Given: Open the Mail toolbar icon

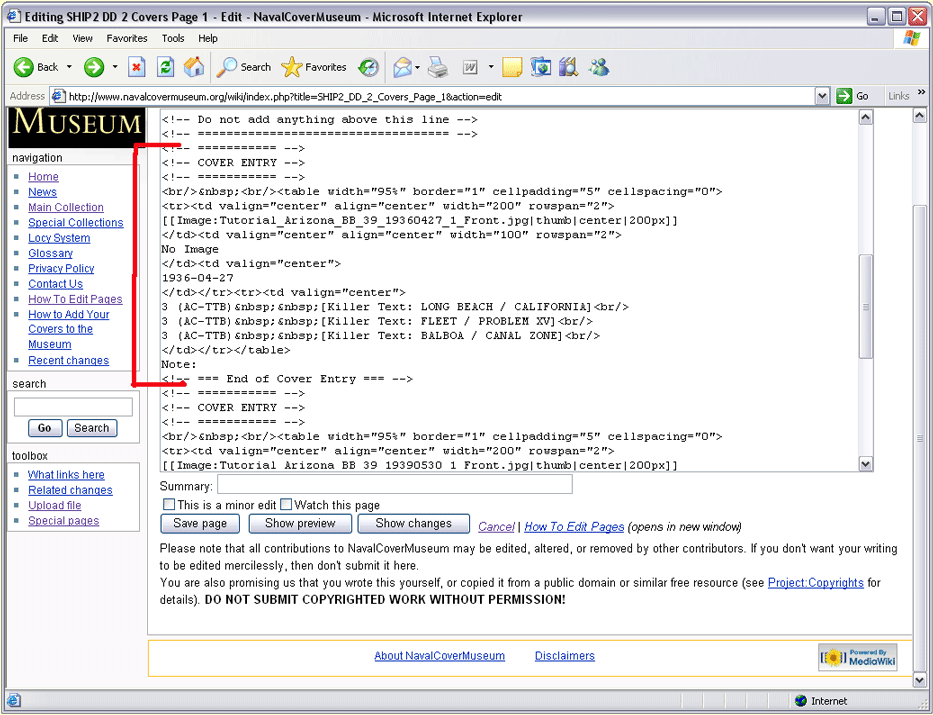Looking at the screenshot, I should pyautogui.click(x=402, y=67).
